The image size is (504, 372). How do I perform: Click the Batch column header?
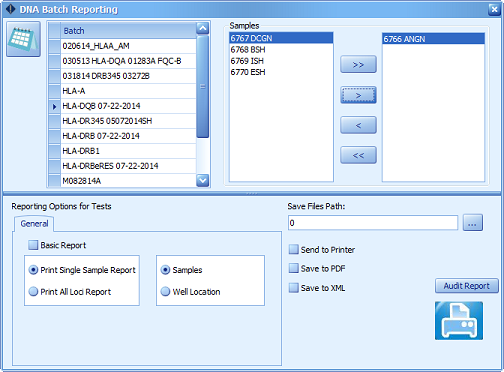[x=128, y=31]
